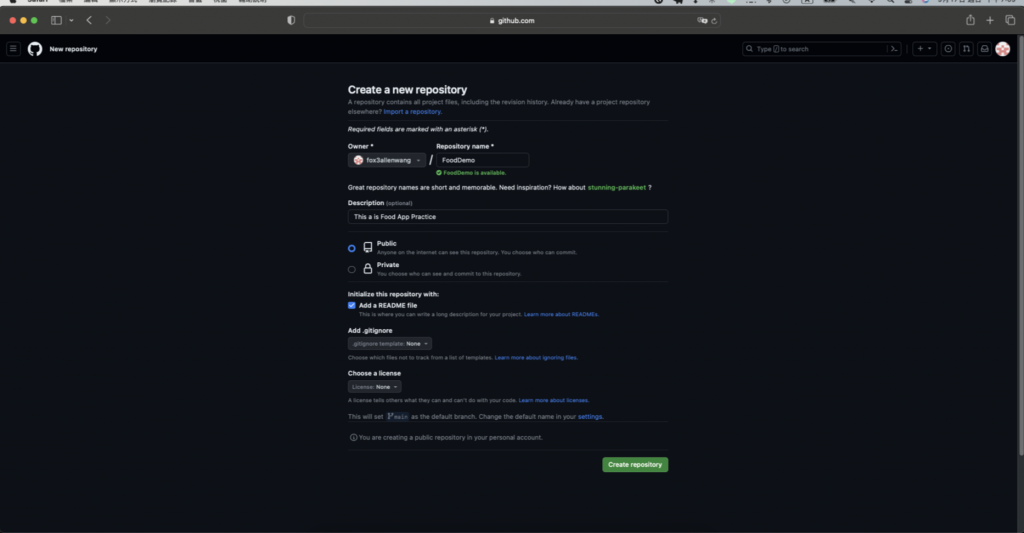Click the github.com address bar
The width and height of the screenshot is (1024, 533).
(x=512, y=20)
